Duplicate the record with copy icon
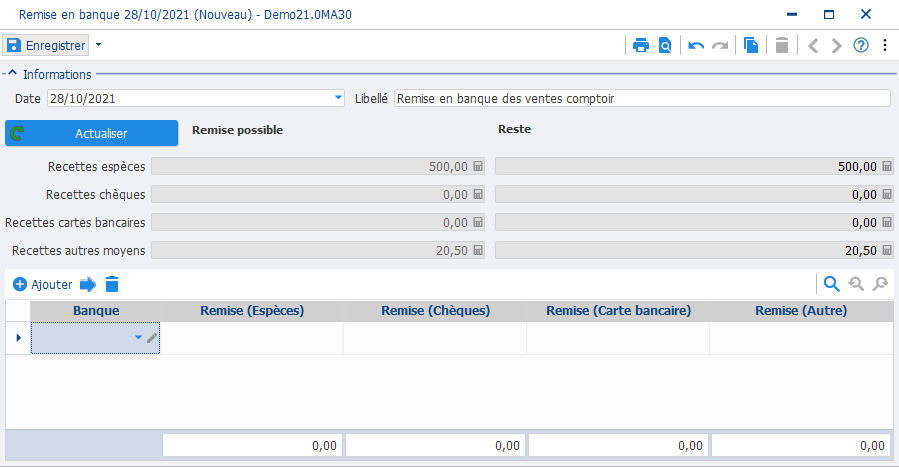The height and width of the screenshot is (467, 899). [751, 45]
